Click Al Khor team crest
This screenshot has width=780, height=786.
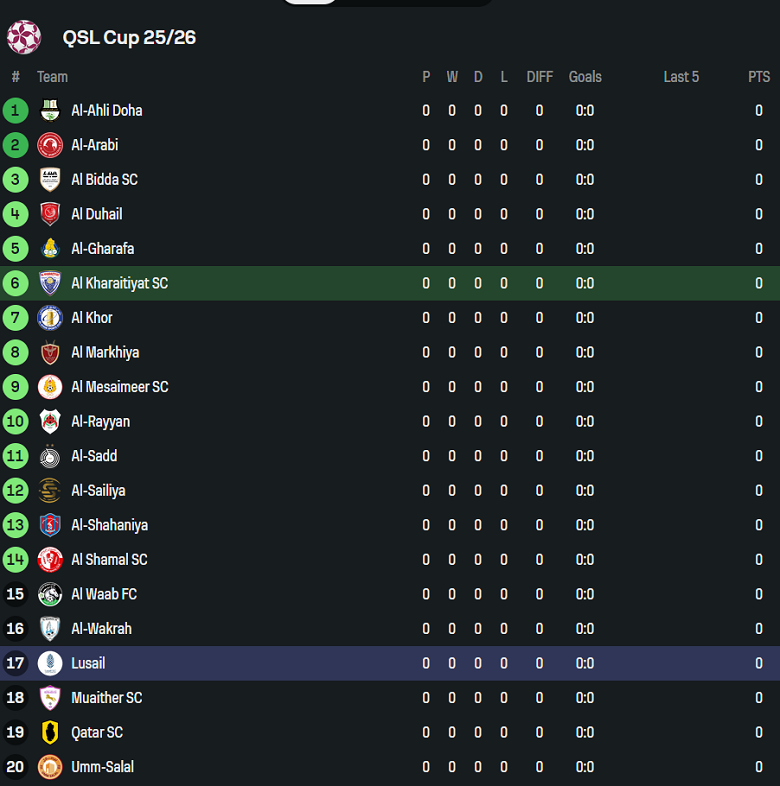(x=50, y=318)
